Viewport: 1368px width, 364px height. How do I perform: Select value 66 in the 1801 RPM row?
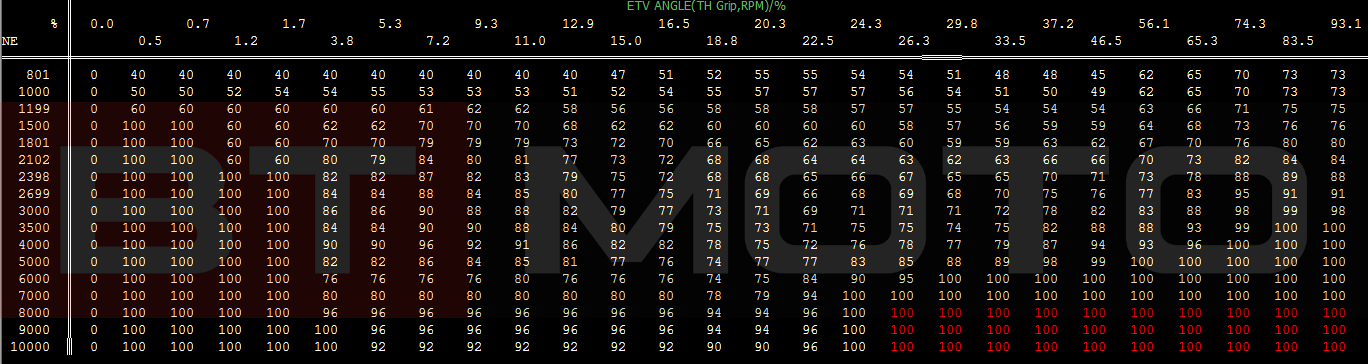pyautogui.click(x=714, y=142)
